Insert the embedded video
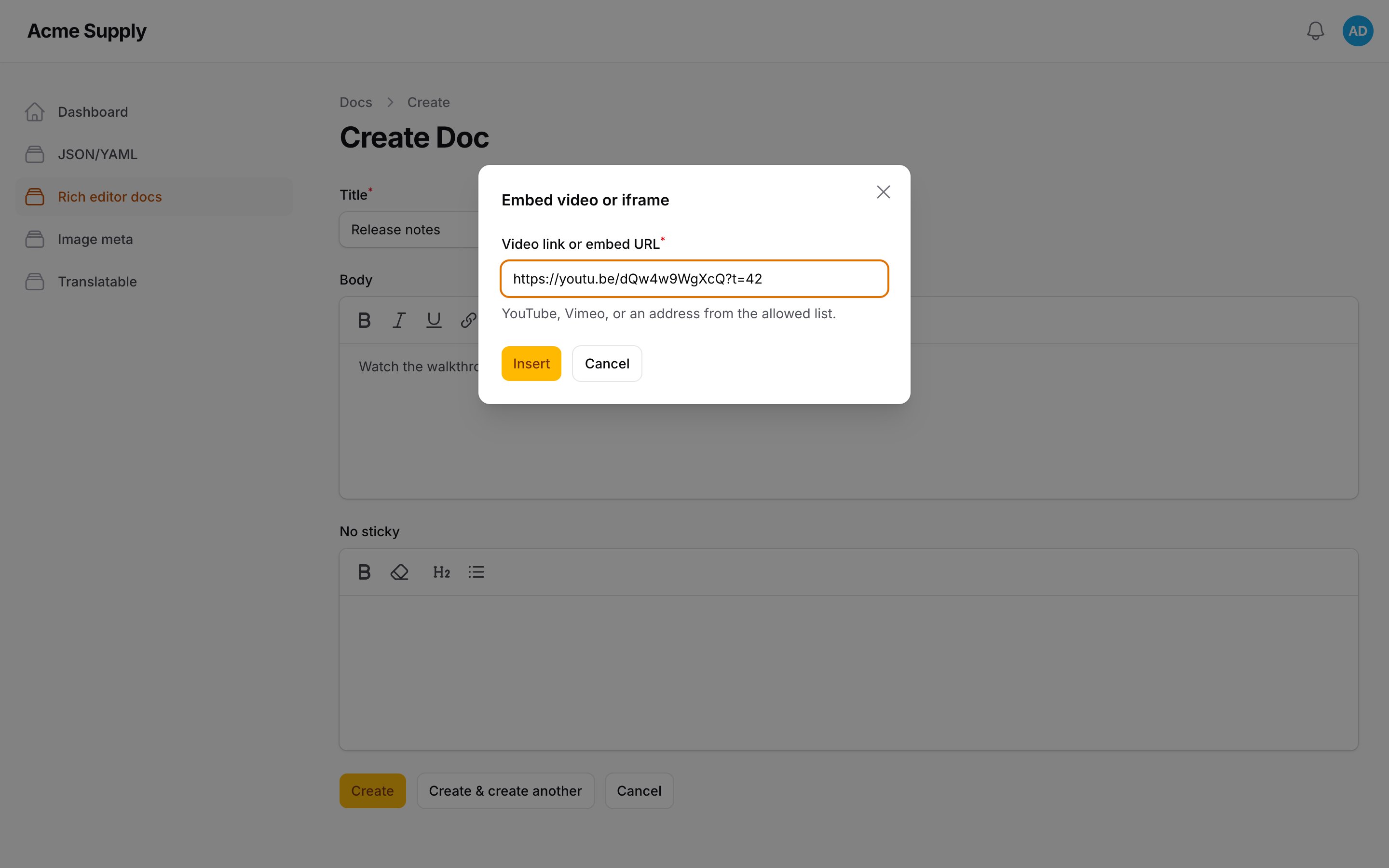This screenshot has width=1389, height=868. [531, 364]
